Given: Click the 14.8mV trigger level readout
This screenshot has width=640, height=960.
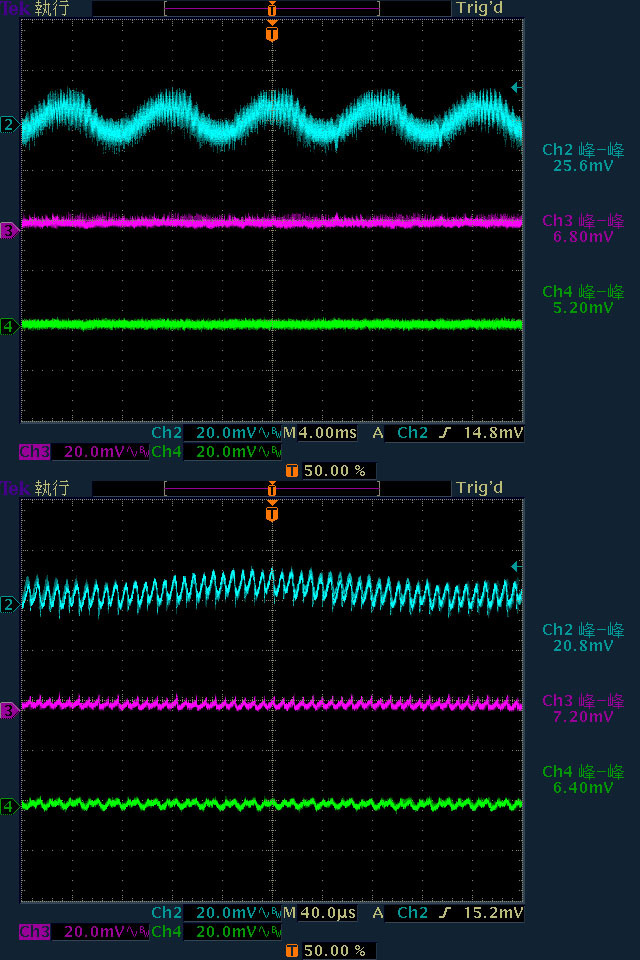Looking at the screenshot, I should (493, 433).
